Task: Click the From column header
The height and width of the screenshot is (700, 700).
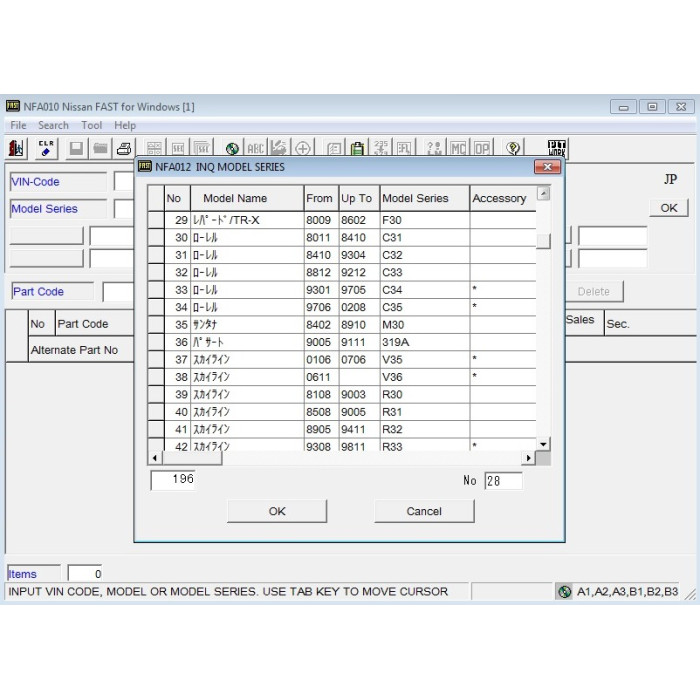Action: tap(321, 198)
